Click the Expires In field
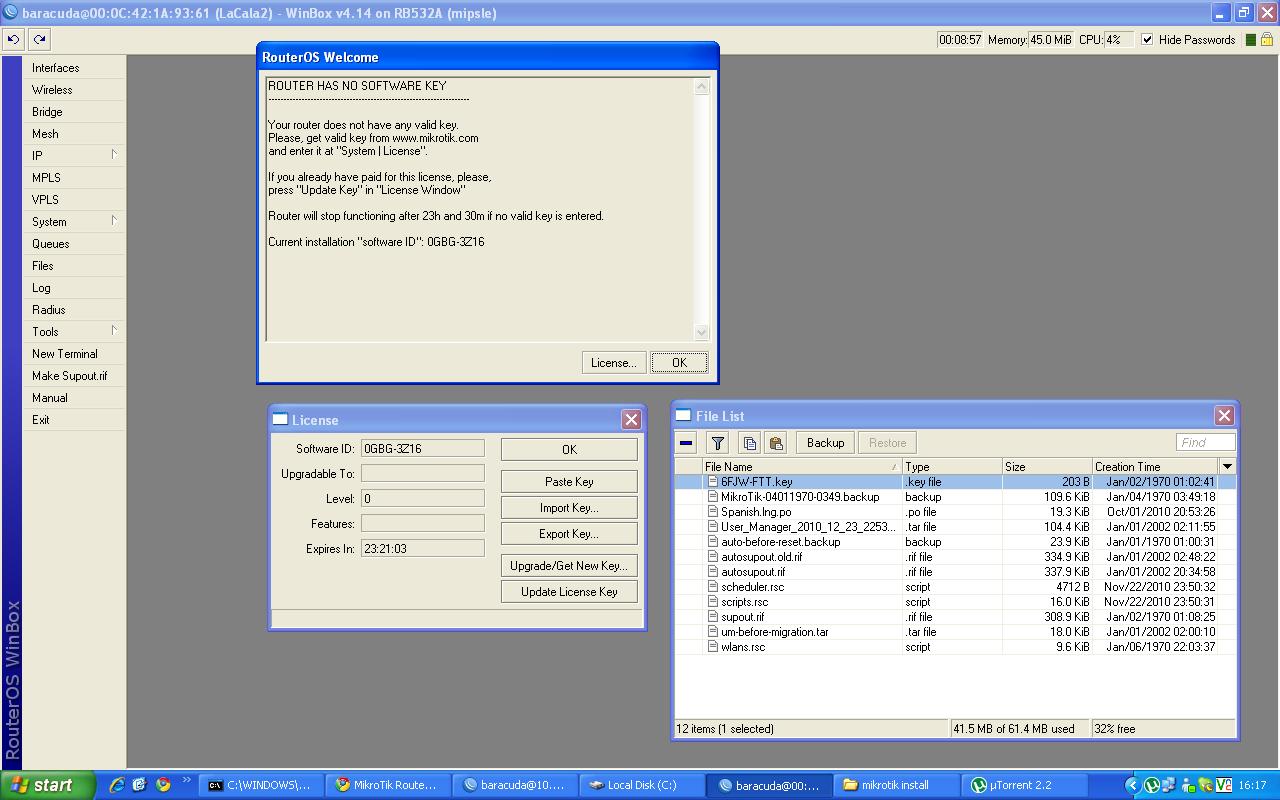This screenshot has width=1280, height=800. point(423,549)
